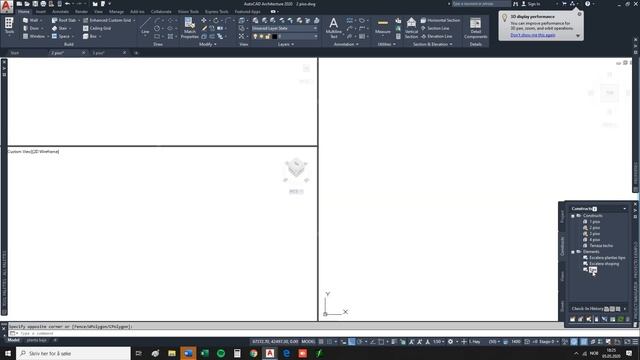Click the Help question mark icon

(x=587, y=4)
